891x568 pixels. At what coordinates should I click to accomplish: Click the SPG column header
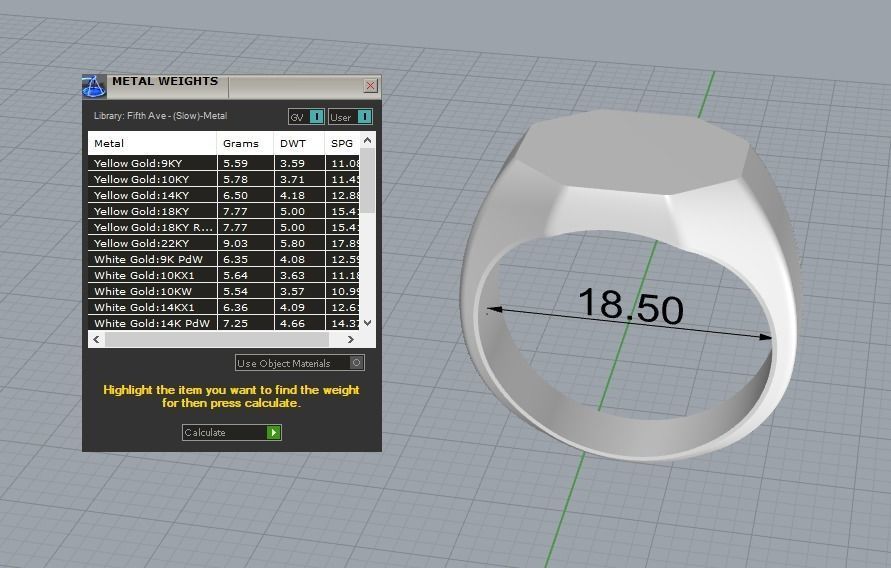pyautogui.click(x=342, y=143)
